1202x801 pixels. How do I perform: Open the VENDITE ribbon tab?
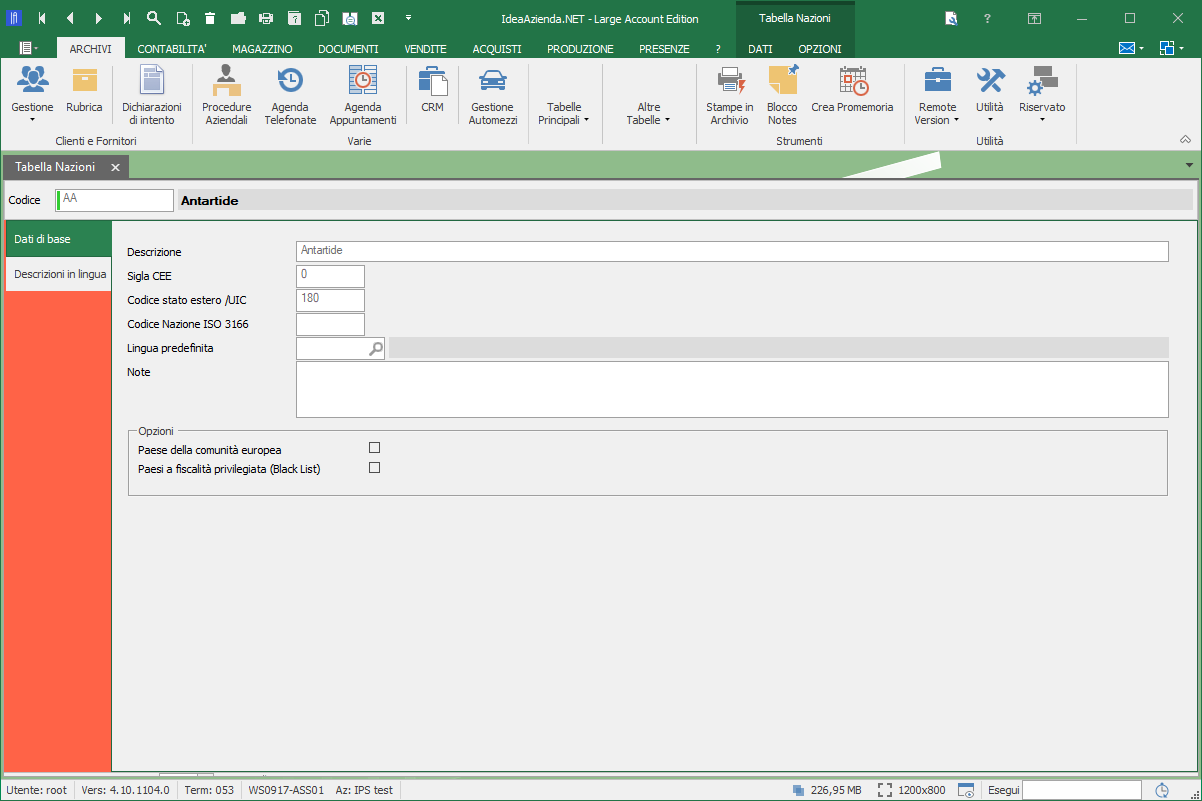[425, 49]
